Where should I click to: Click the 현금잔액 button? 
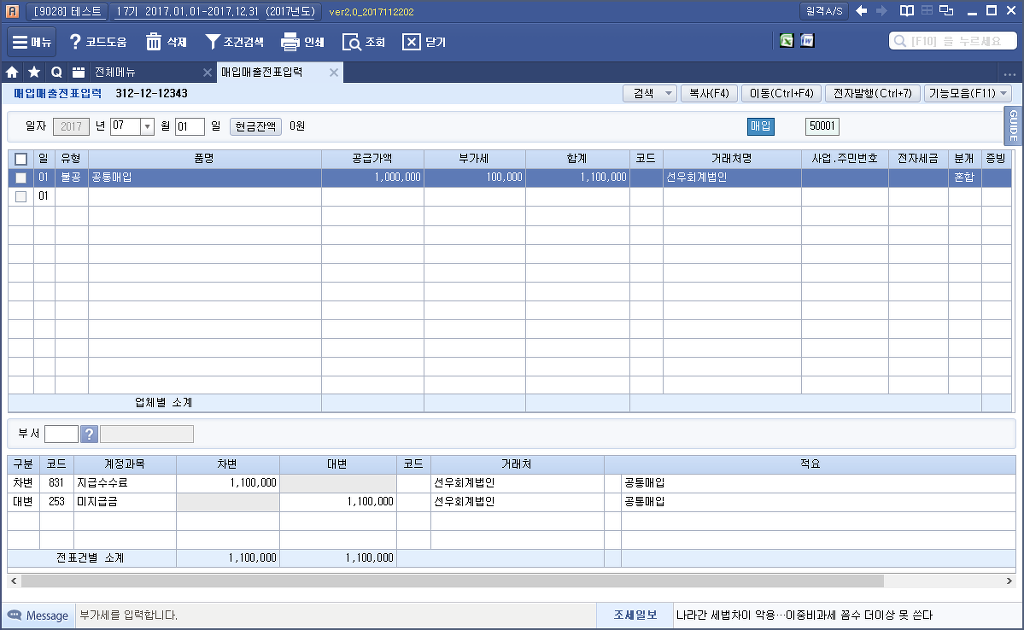(x=256, y=127)
